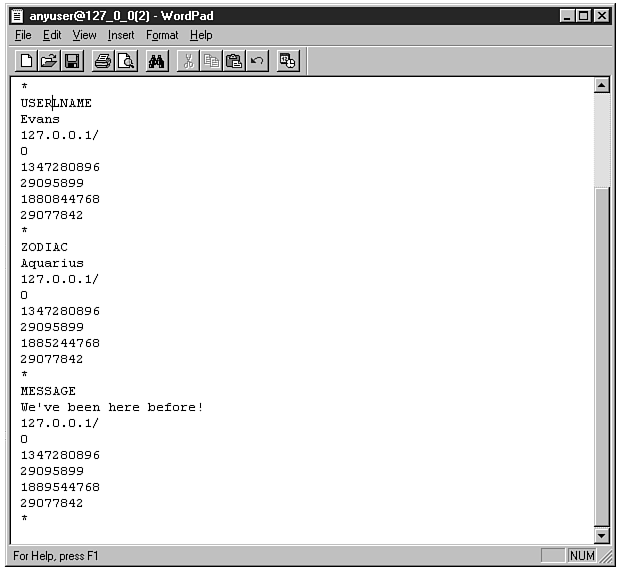The image size is (627, 577).
Task: Create a new document with toolbar icon
Action: click(x=27, y=62)
